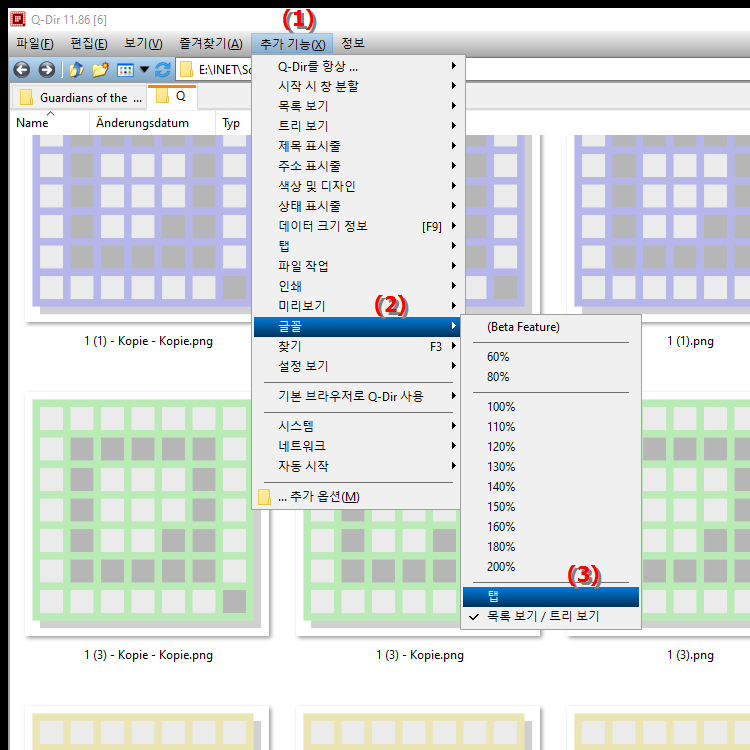750x750 pixels.
Task: Open the 보기(V) menu
Action: [x=143, y=44]
